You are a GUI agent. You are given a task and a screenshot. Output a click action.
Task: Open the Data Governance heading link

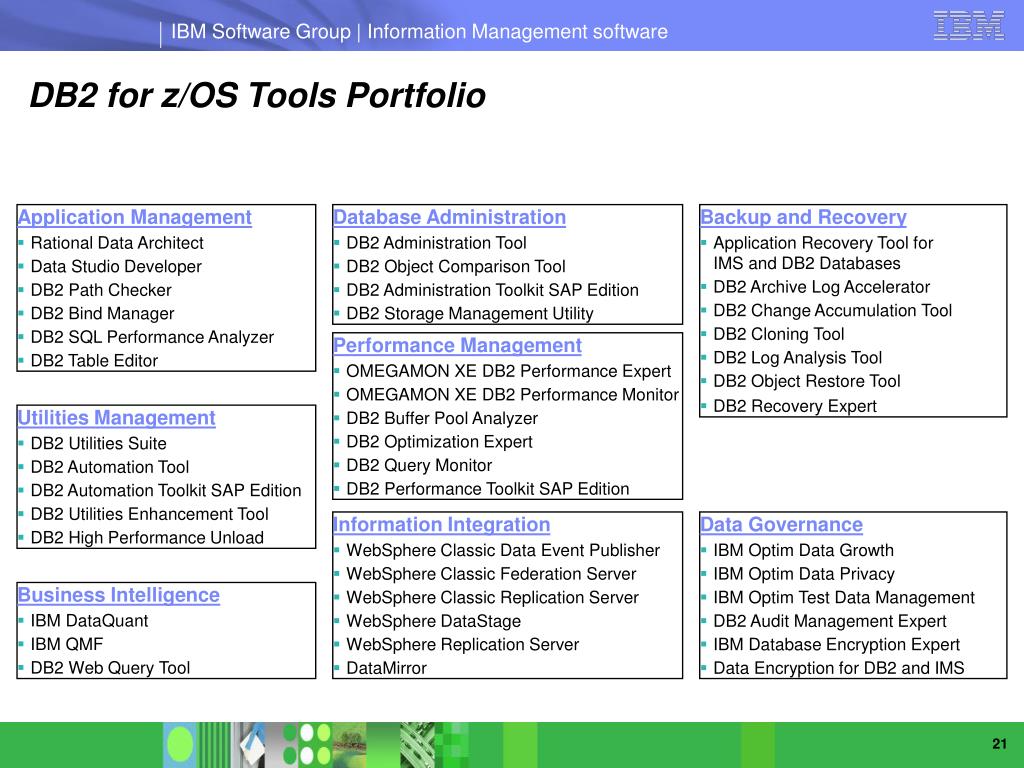(x=781, y=524)
